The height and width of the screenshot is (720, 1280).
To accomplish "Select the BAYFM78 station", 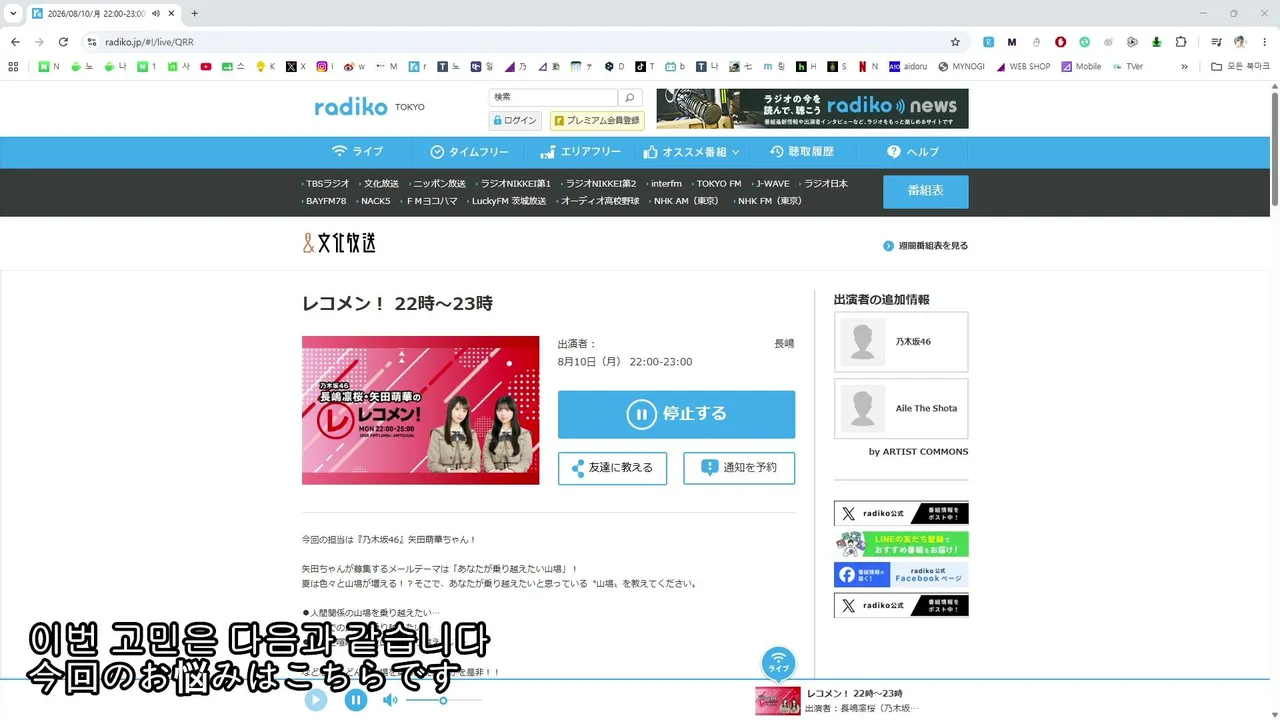I will 324,201.
